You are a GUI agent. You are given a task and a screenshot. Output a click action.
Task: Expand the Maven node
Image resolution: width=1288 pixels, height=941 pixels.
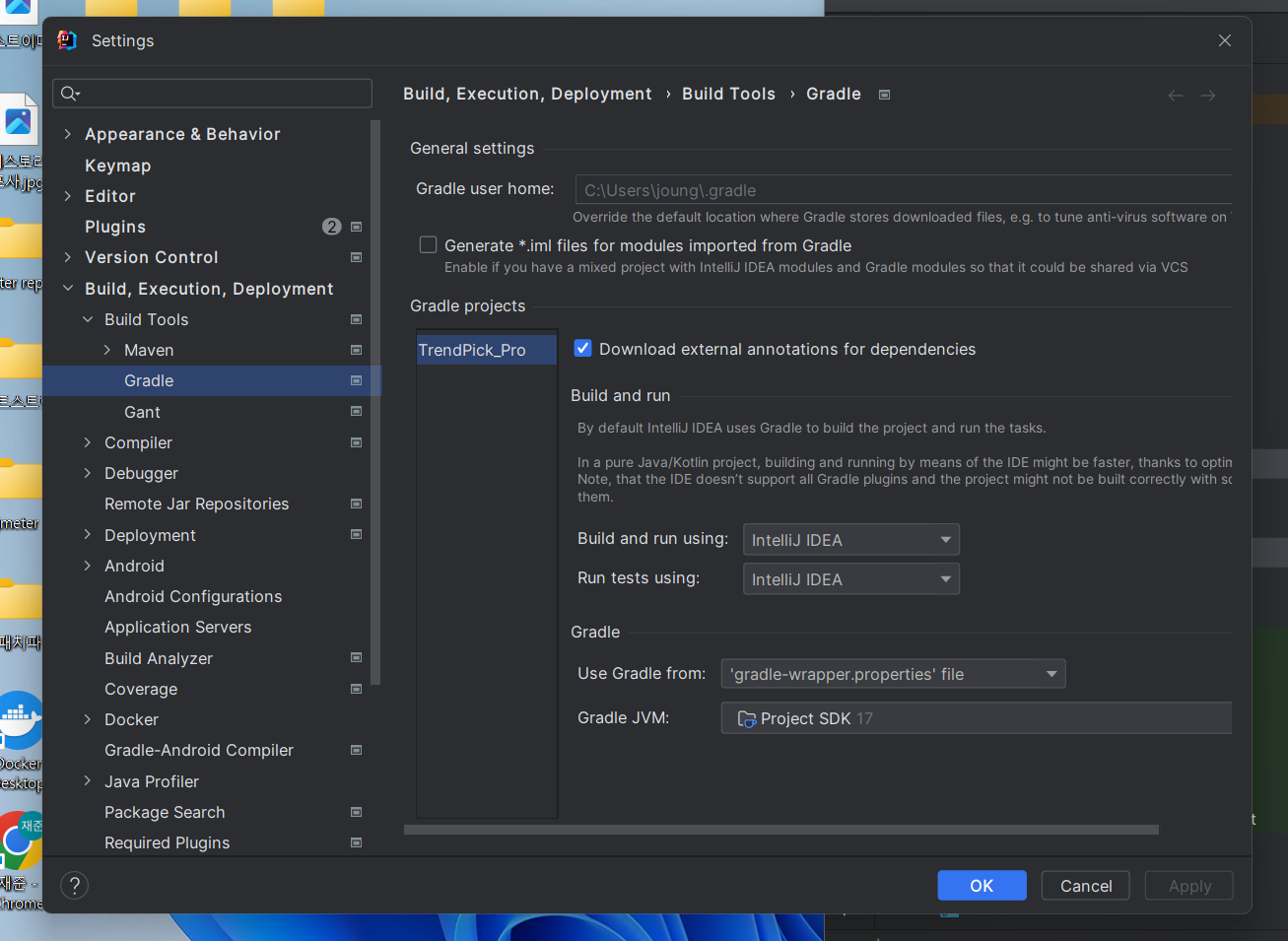coord(106,350)
